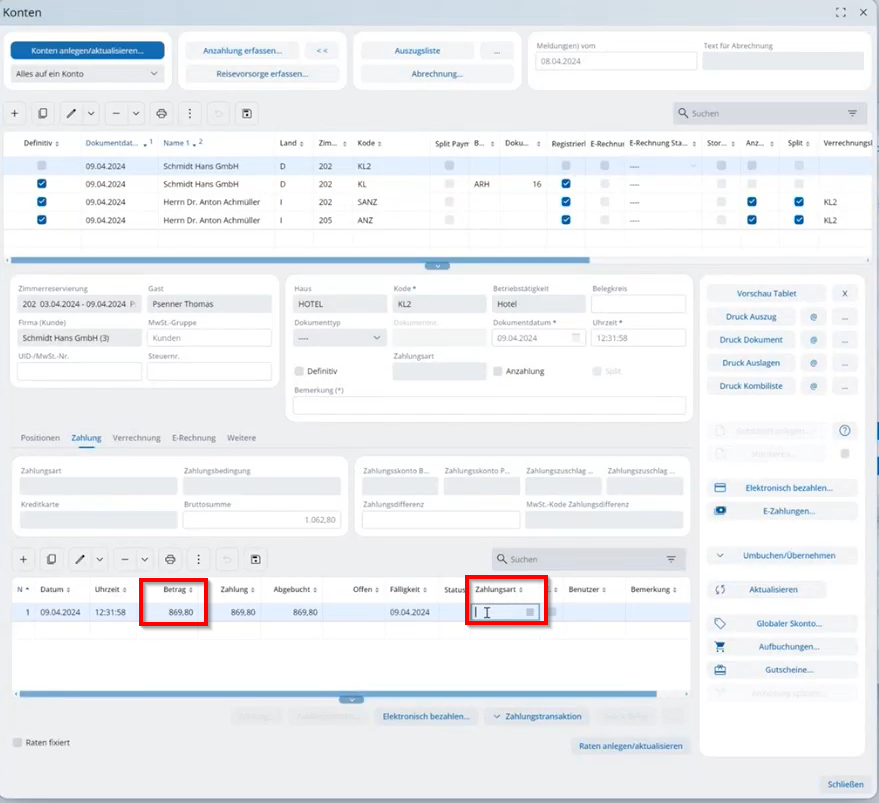Expand the Umbuchen/Übernehmen menu
Viewport: 879px width, 803px height.
click(782, 556)
